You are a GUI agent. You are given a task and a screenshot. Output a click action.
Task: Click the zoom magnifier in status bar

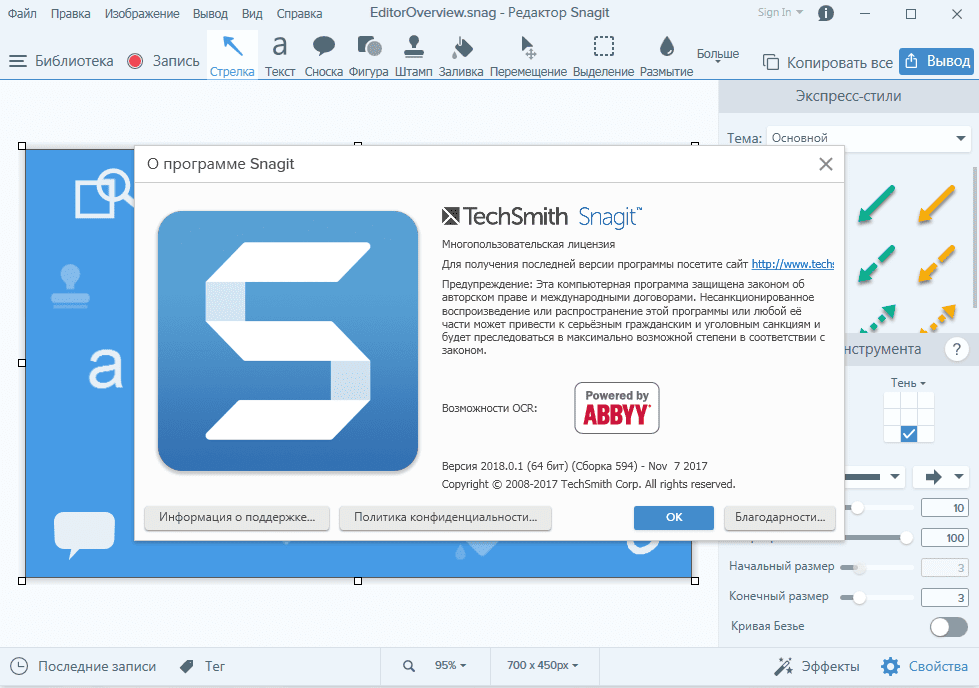(409, 666)
